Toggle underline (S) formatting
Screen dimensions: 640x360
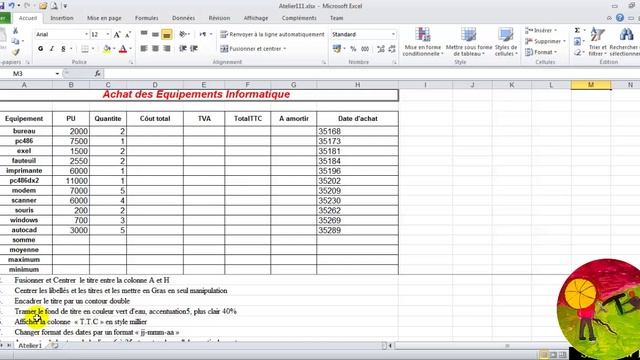pos(63,49)
